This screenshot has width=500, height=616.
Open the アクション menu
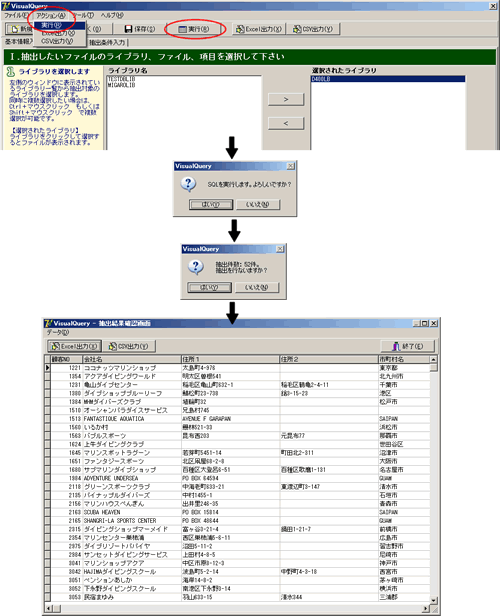click(x=51, y=15)
